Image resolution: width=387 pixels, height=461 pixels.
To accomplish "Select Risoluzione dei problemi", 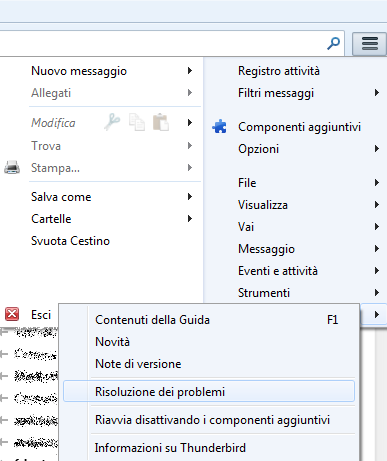I will click(209, 391).
